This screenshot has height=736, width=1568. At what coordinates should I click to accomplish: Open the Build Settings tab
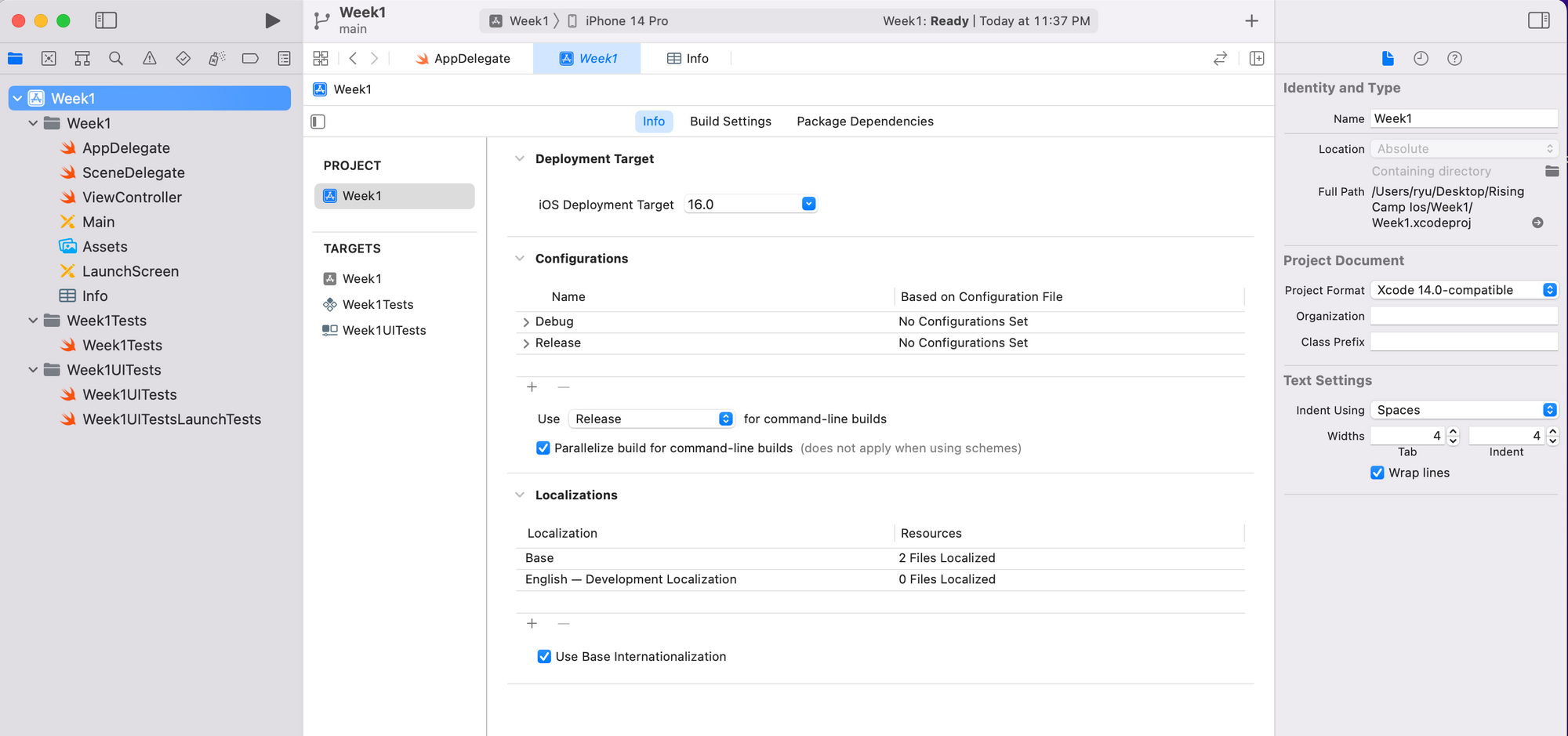(x=731, y=121)
